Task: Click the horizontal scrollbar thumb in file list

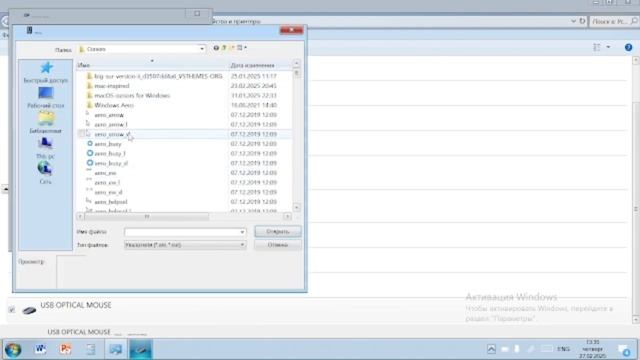Action: click(147, 216)
